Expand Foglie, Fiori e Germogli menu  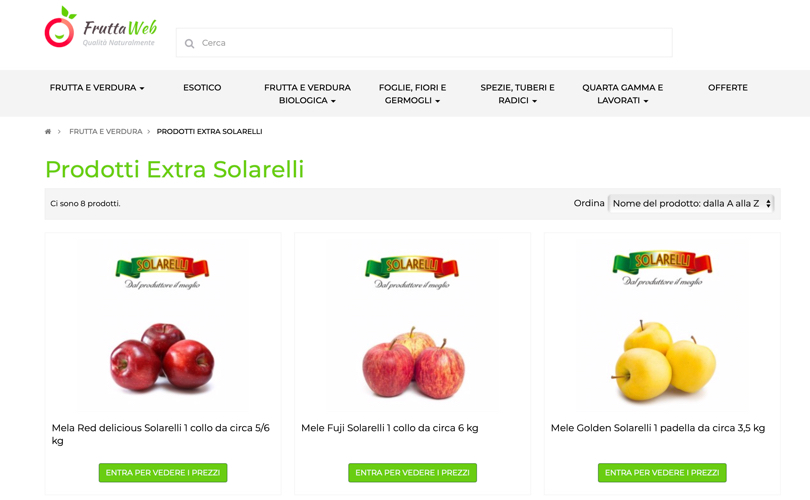click(x=412, y=94)
